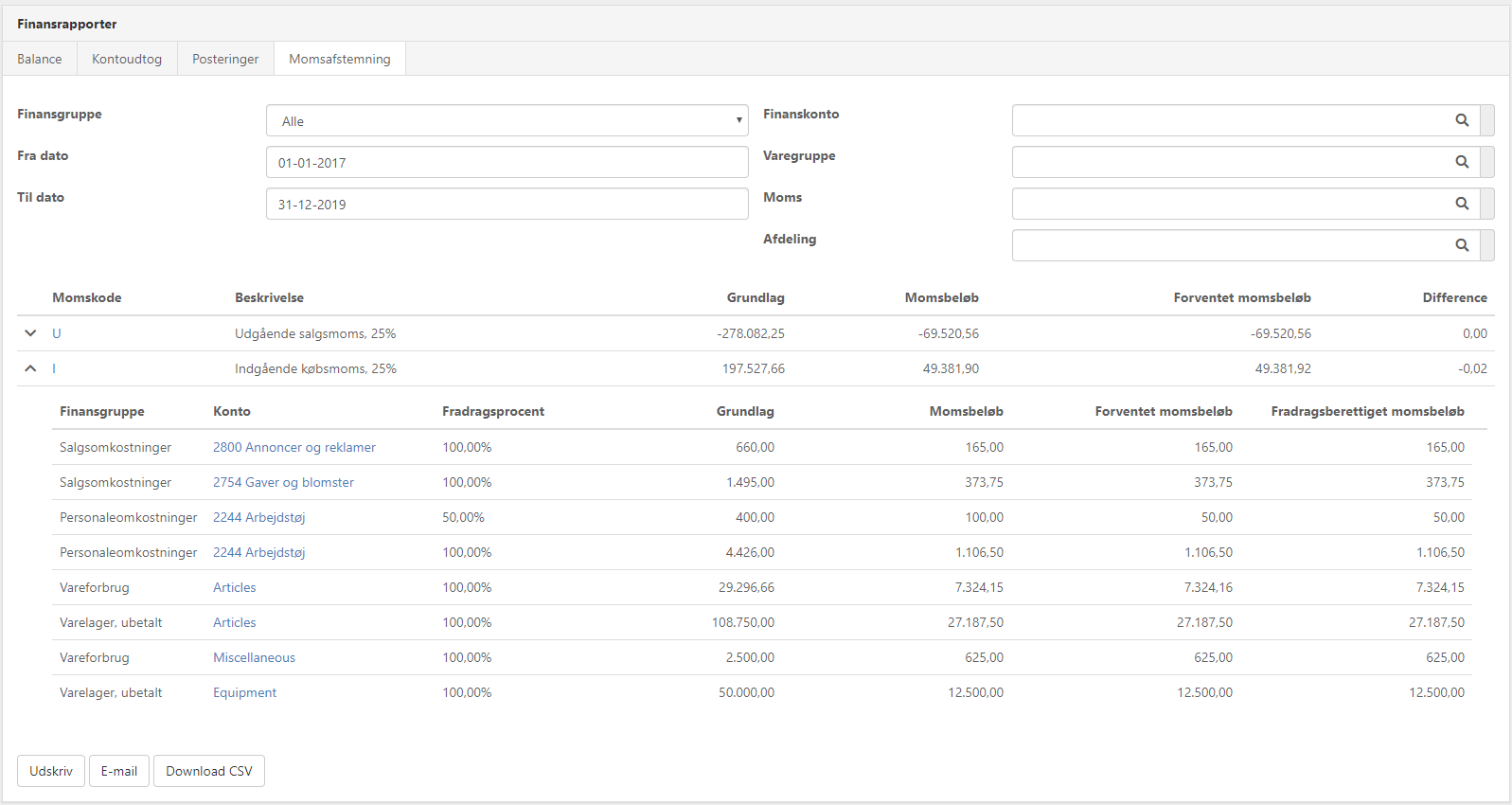Click the Fradragsberettiget momsbeløb header

click(x=1367, y=411)
